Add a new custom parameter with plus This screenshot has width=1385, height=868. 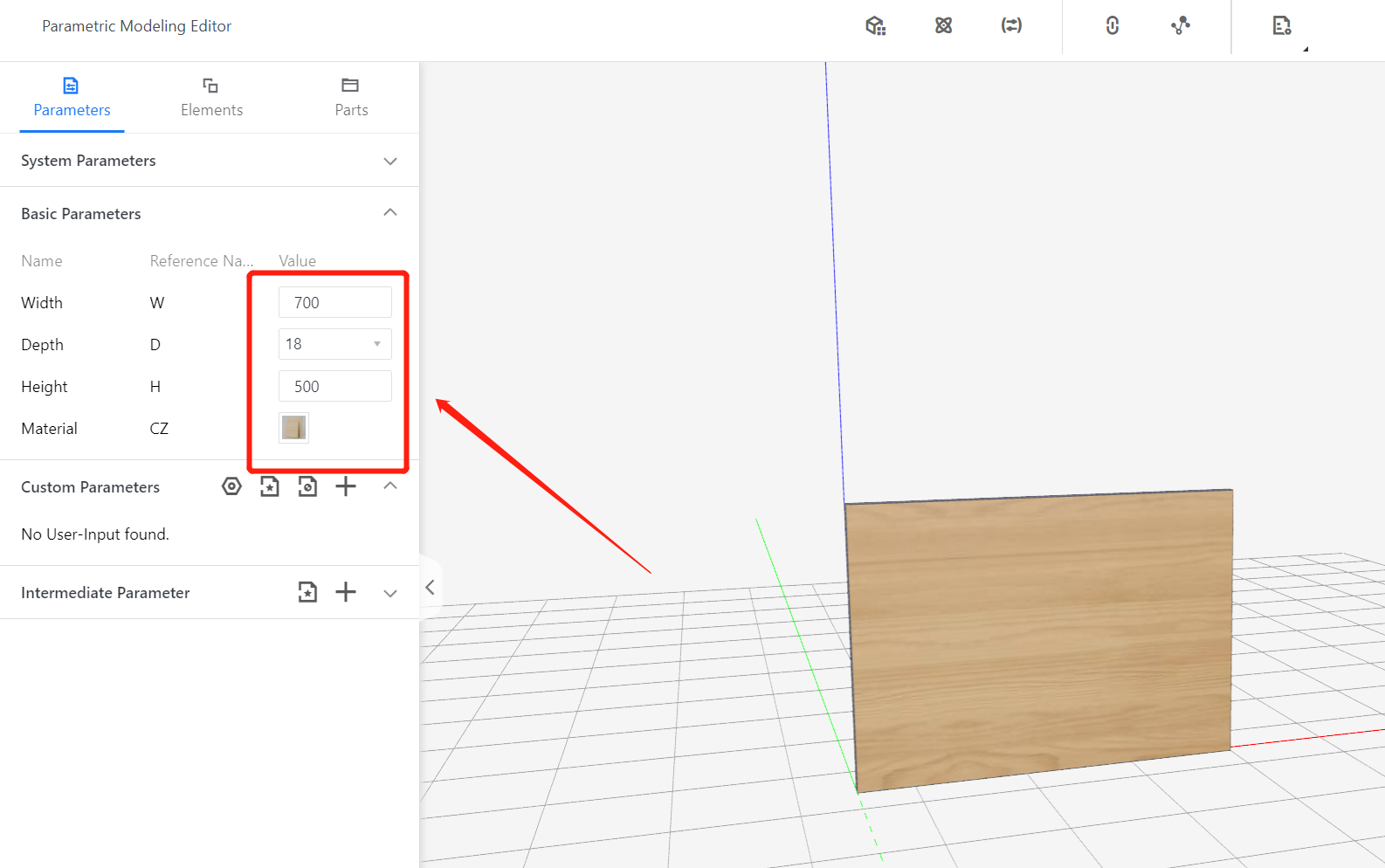346,486
